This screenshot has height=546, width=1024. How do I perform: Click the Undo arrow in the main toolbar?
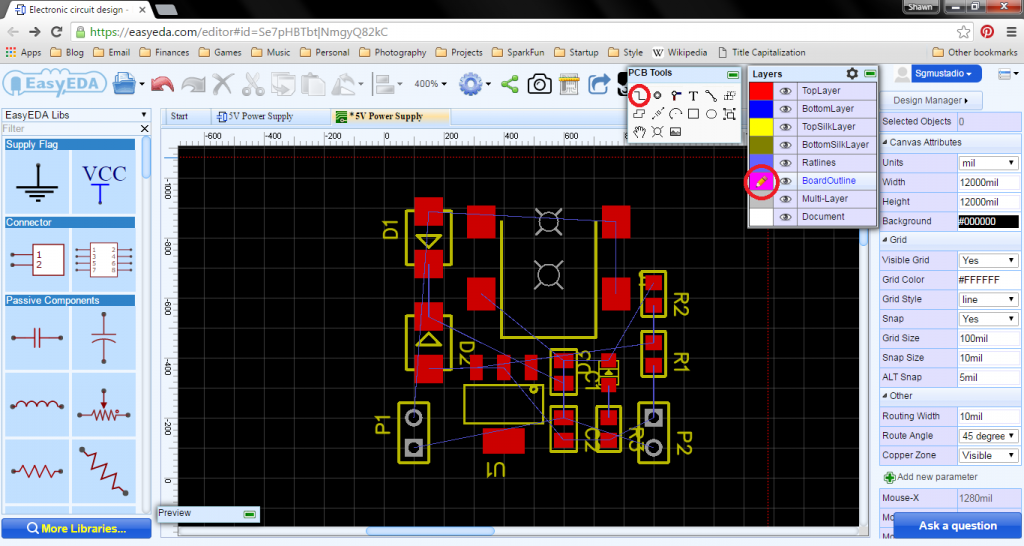[x=163, y=84]
